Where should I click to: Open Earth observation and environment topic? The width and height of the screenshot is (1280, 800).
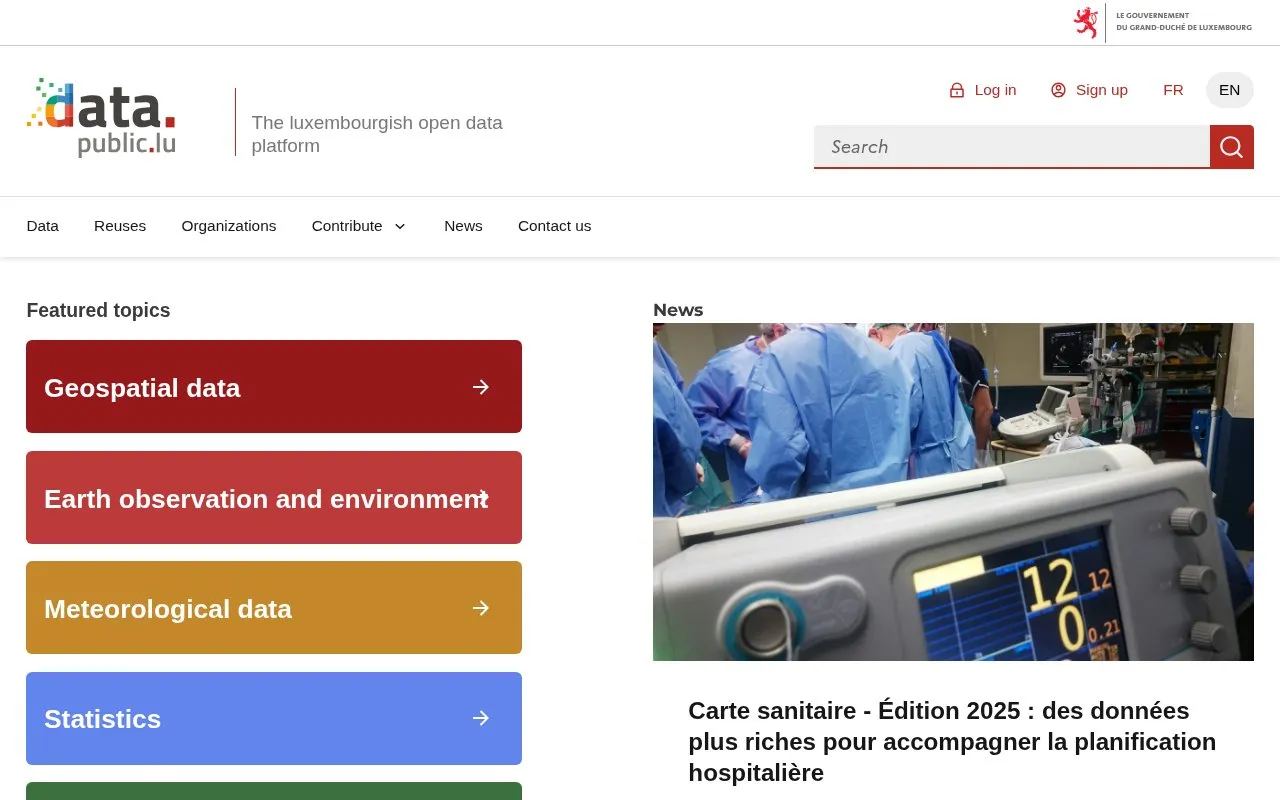[x=274, y=498]
